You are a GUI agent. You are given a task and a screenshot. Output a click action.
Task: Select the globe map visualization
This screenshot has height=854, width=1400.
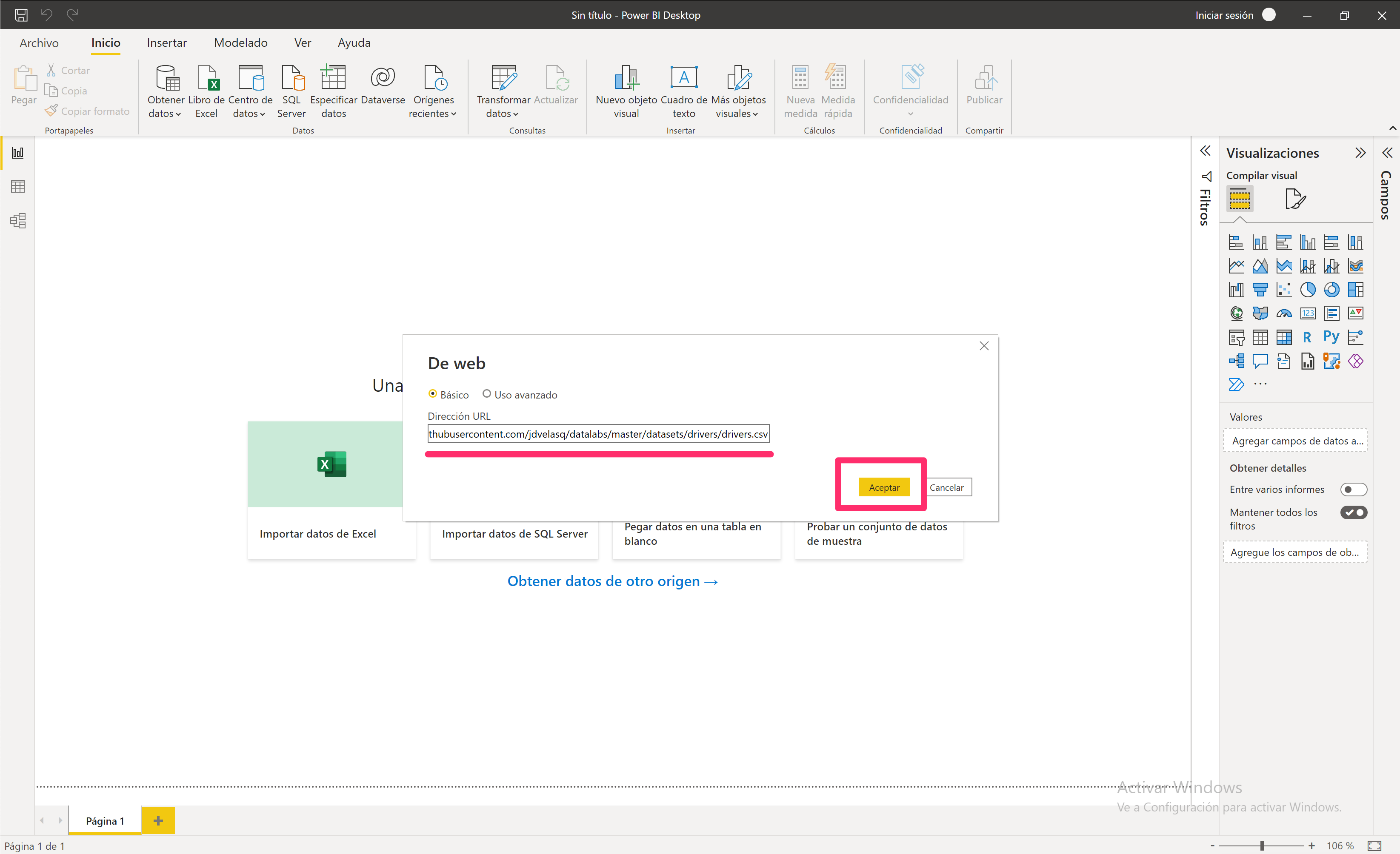pyautogui.click(x=1236, y=313)
